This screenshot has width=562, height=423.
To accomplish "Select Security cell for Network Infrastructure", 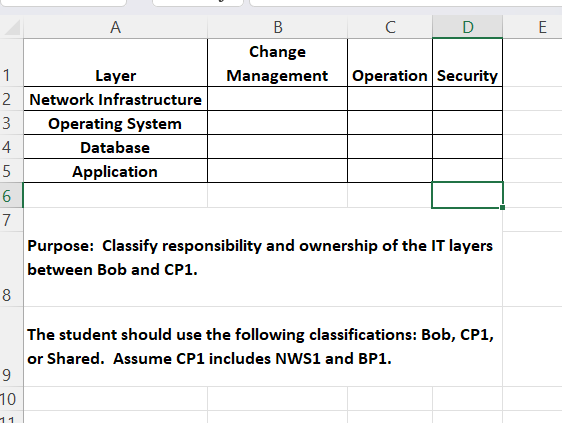I will [x=467, y=99].
